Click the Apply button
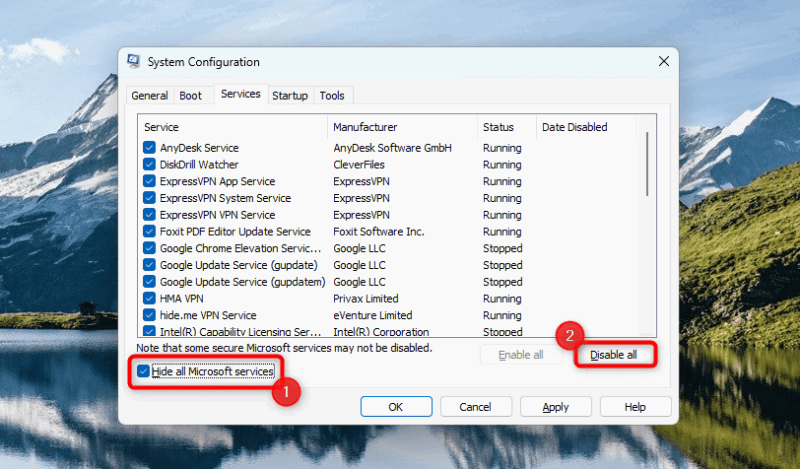800x469 pixels. tap(556, 407)
